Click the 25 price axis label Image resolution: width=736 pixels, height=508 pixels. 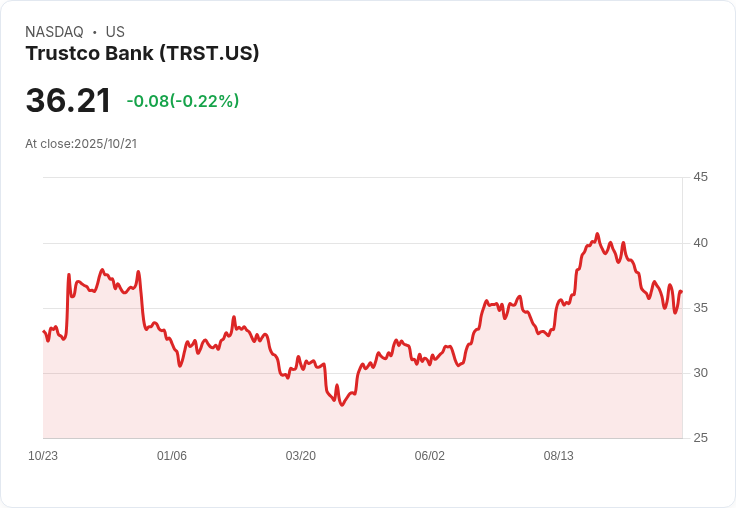pos(701,438)
